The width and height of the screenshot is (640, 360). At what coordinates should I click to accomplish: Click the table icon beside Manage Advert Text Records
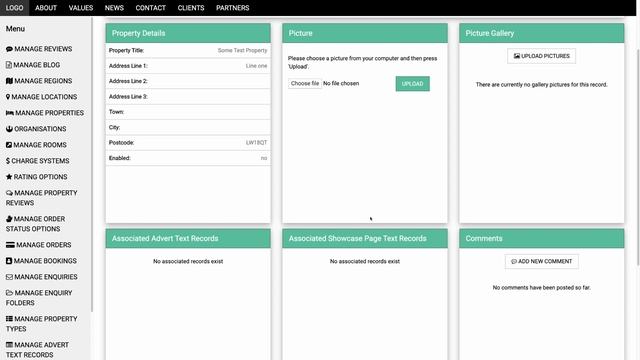9,345
